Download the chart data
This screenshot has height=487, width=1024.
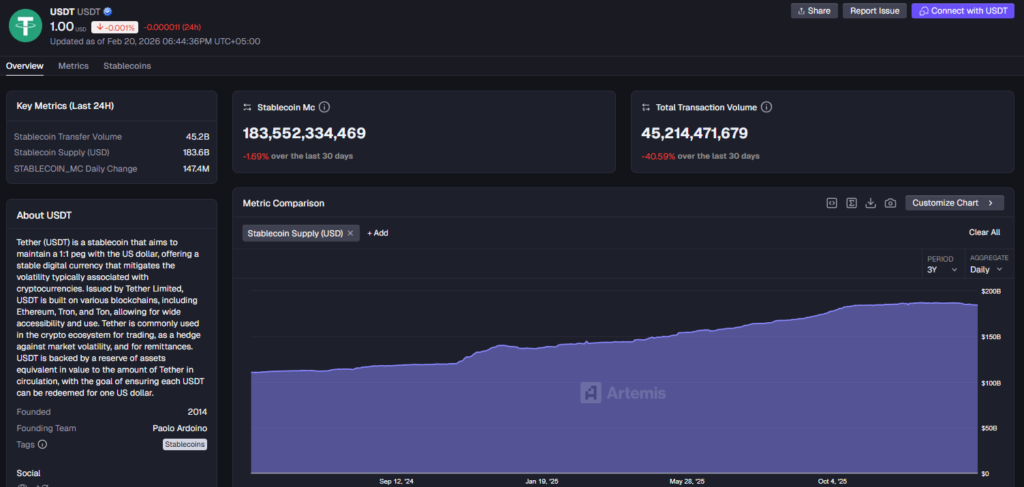pyautogui.click(x=870, y=203)
